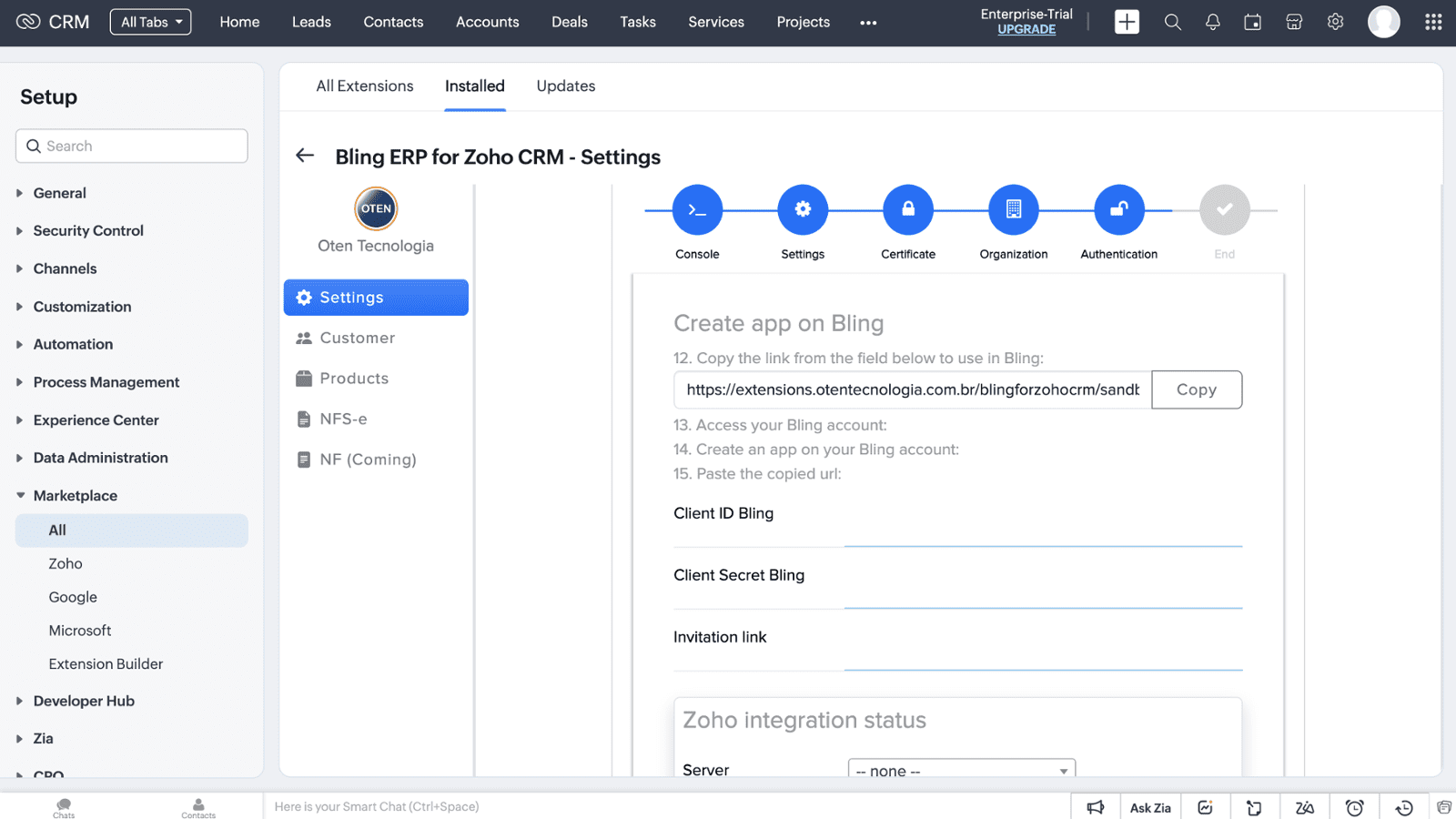This screenshot has height=819, width=1456.
Task: Open the apps grid launcher icon
Action: point(1432,22)
